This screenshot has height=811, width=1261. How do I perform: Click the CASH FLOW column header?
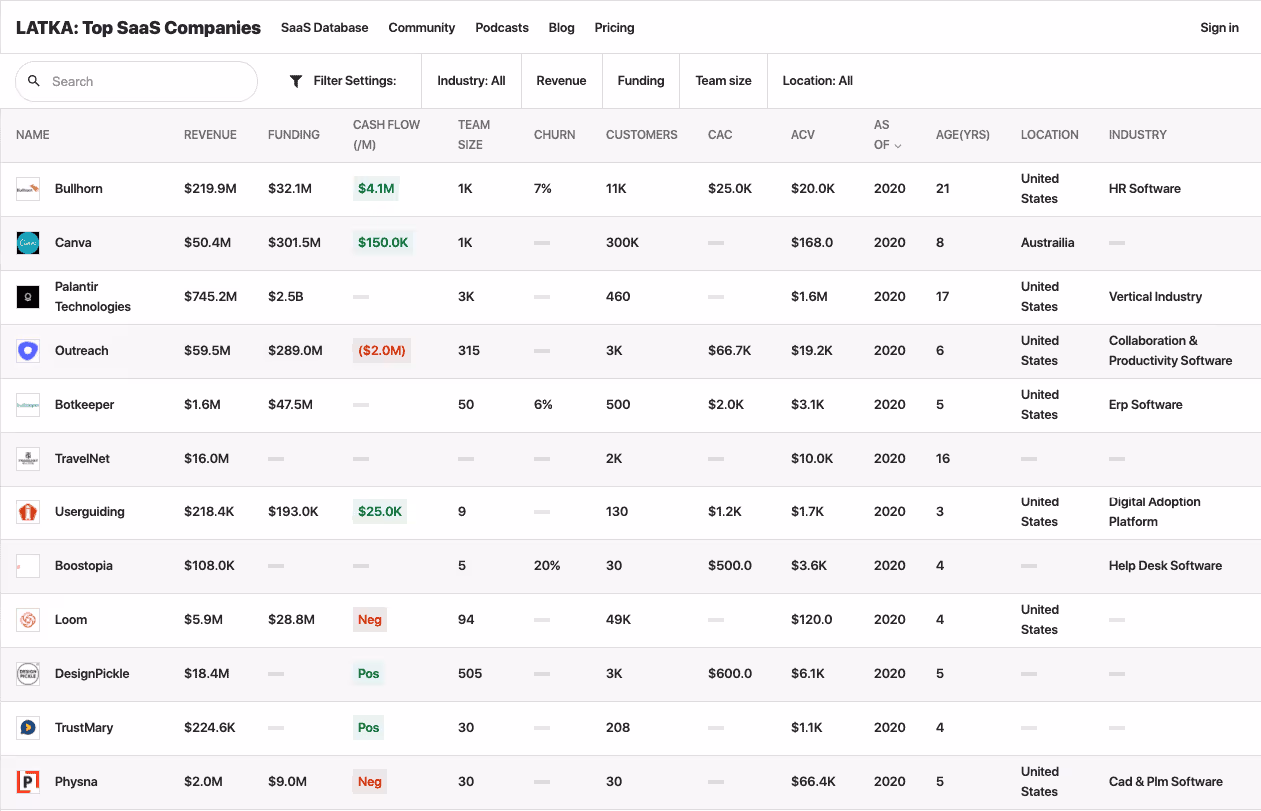(x=387, y=135)
